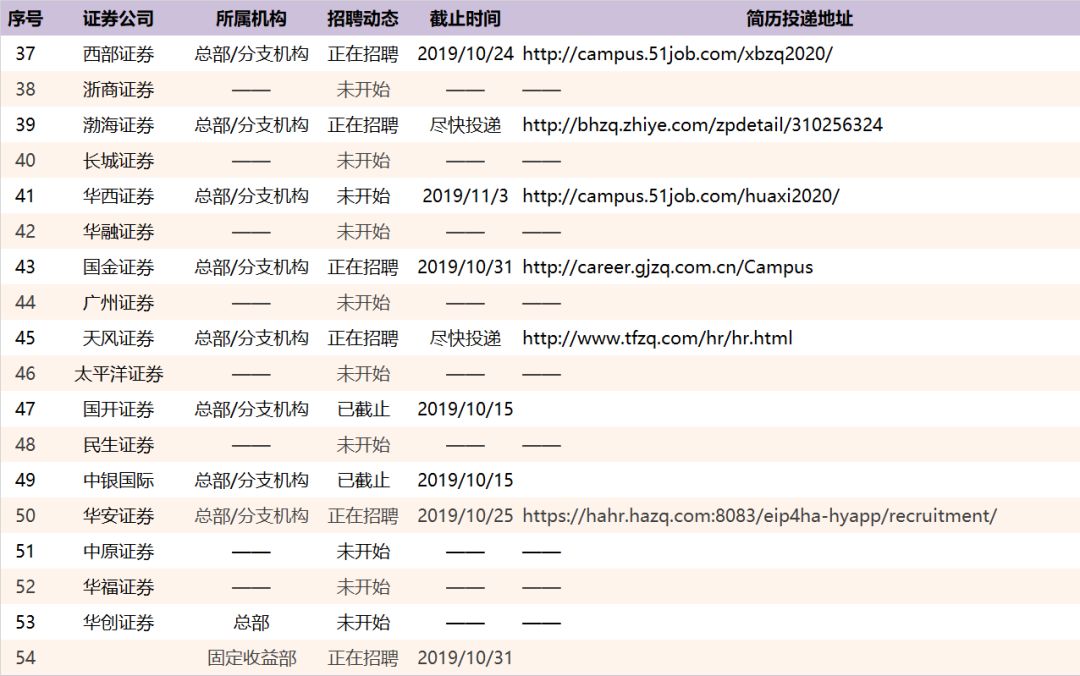
Task: Open the 国金证券 career.gjzq.com.cn link
Action: click(667, 267)
